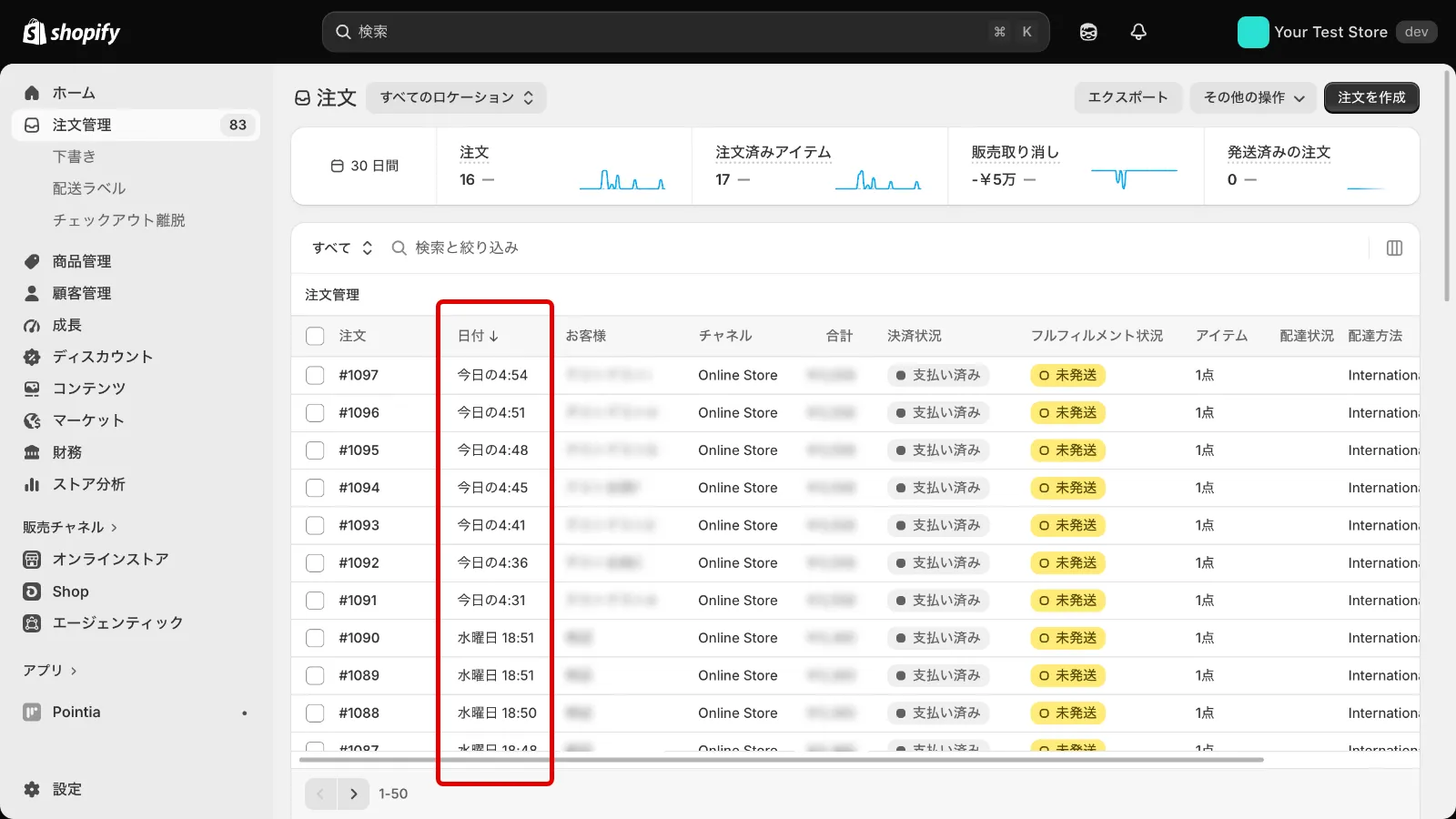Check the box for order #1094
Viewport: 1456px width, 819px height.
pyautogui.click(x=315, y=488)
